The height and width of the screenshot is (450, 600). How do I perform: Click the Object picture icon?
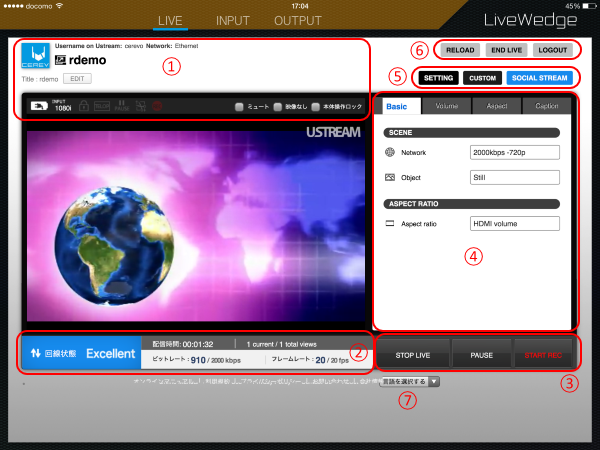click(390, 177)
